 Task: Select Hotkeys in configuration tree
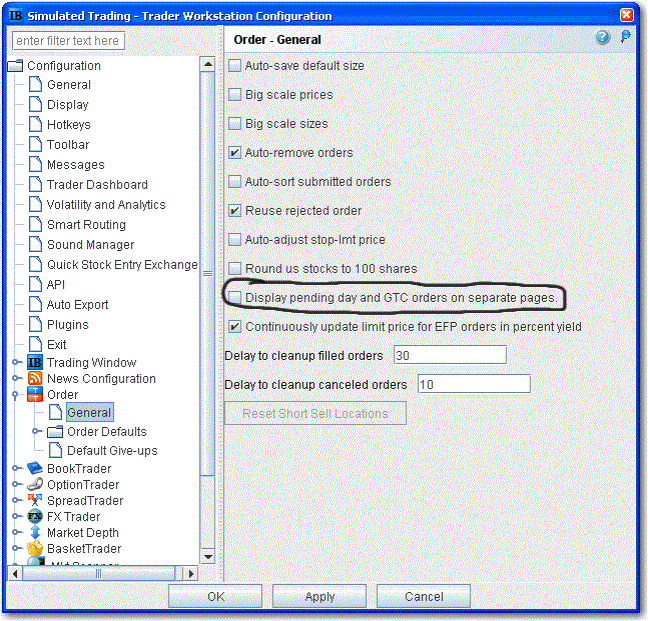(68, 125)
